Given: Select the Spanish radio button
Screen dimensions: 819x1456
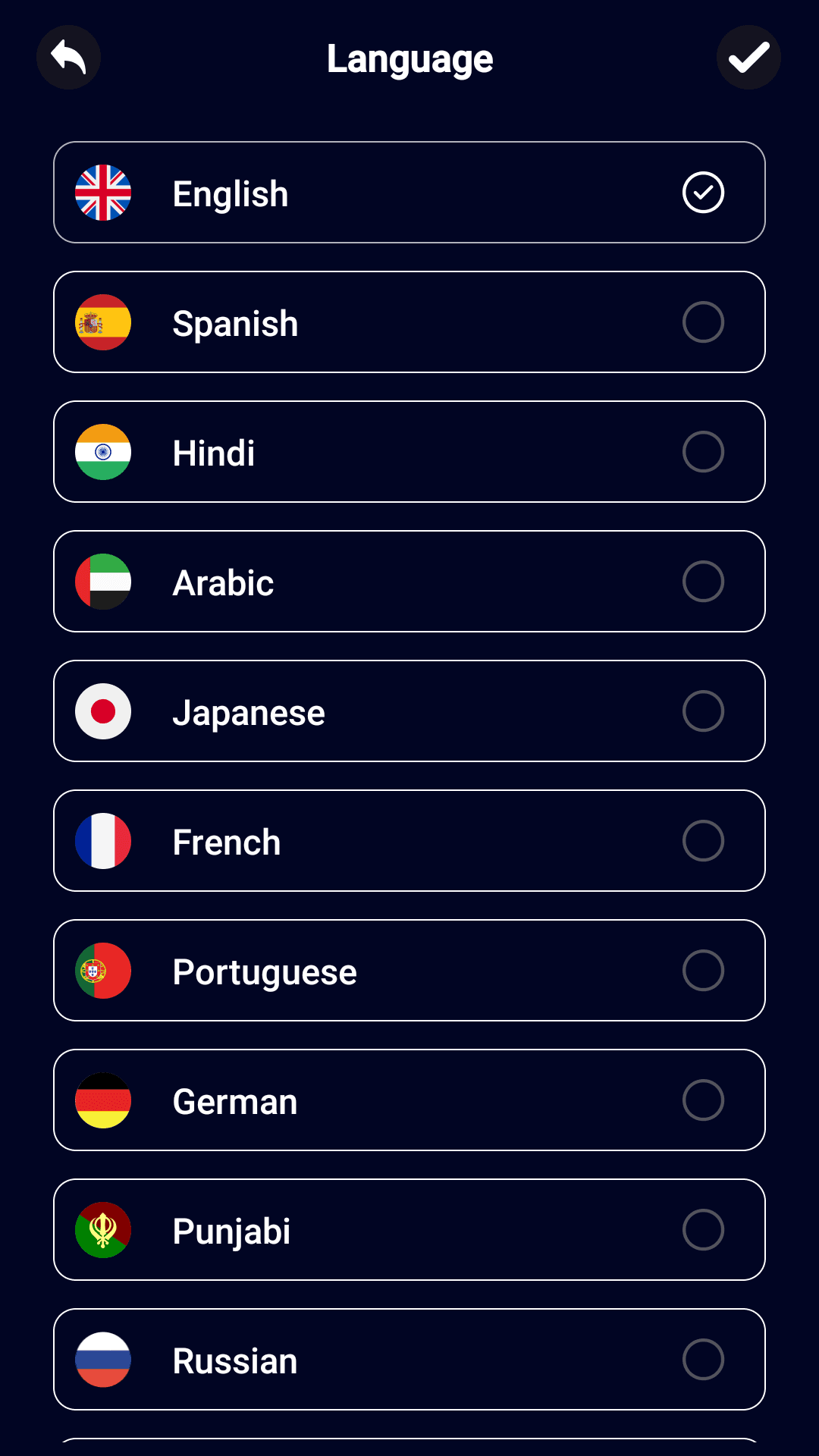Looking at the screenshot, I should point(703,322).
